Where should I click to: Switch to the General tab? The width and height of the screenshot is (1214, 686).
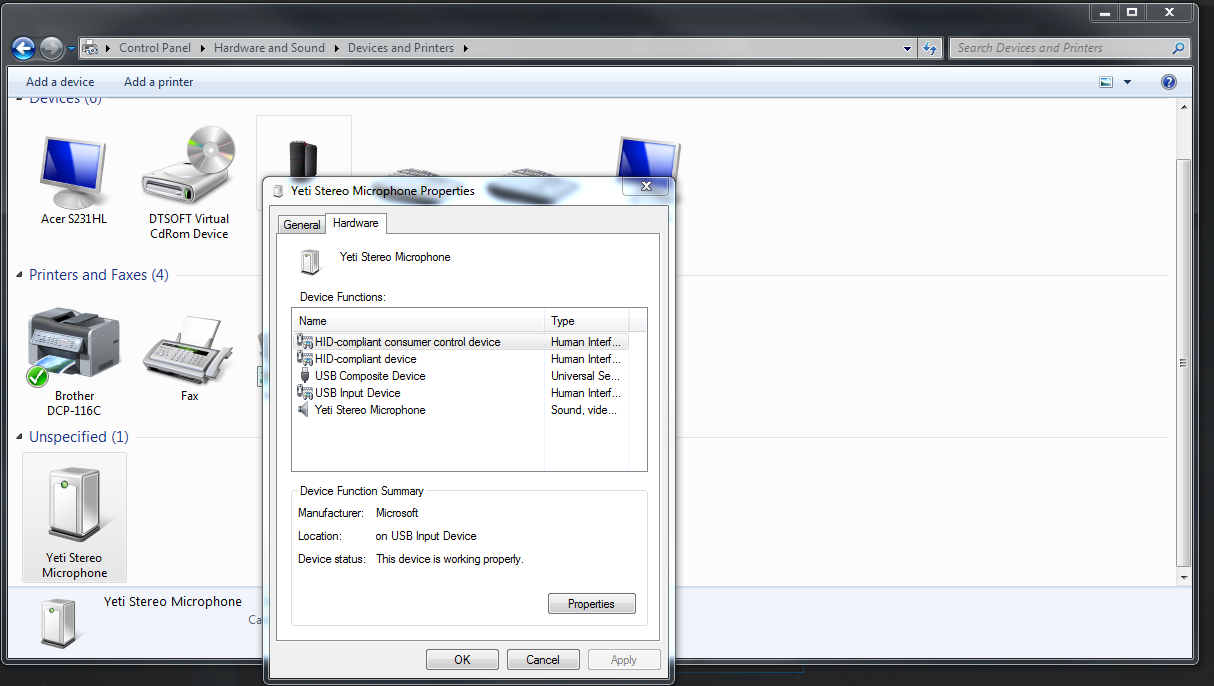click(x=302, y=225)
